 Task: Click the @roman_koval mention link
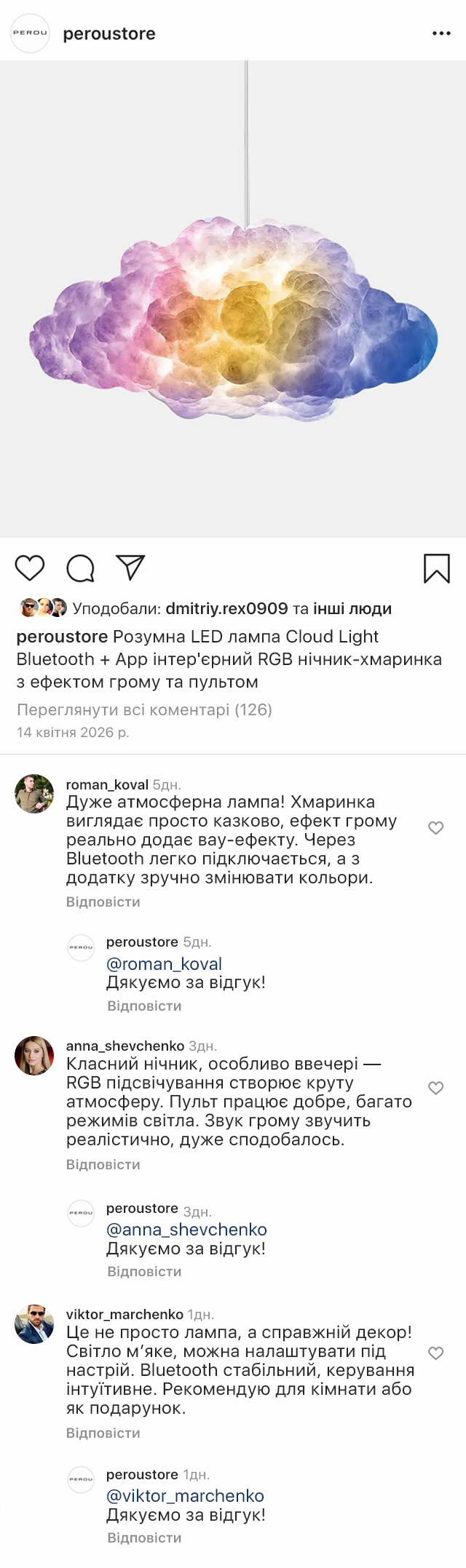(x=164, y=964)
